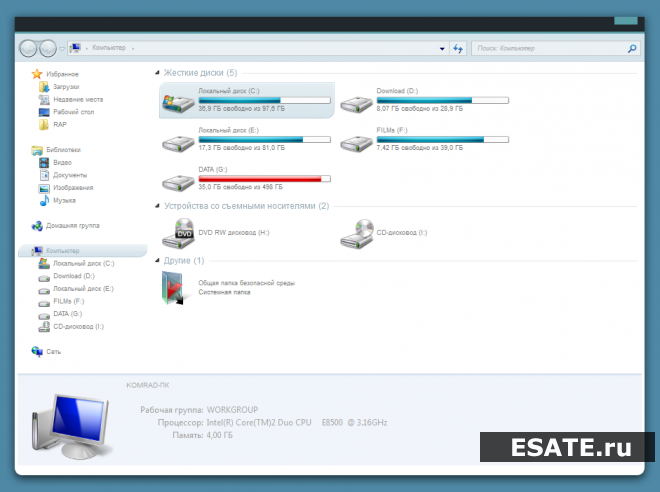Select FILMs (F:) in sidebar tree
660x492 pixels.
tap(69, 301)
